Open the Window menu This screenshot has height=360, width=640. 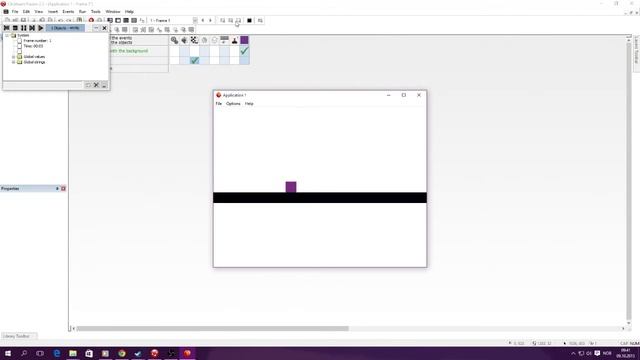pyautogui.click(x=113, y=12)
